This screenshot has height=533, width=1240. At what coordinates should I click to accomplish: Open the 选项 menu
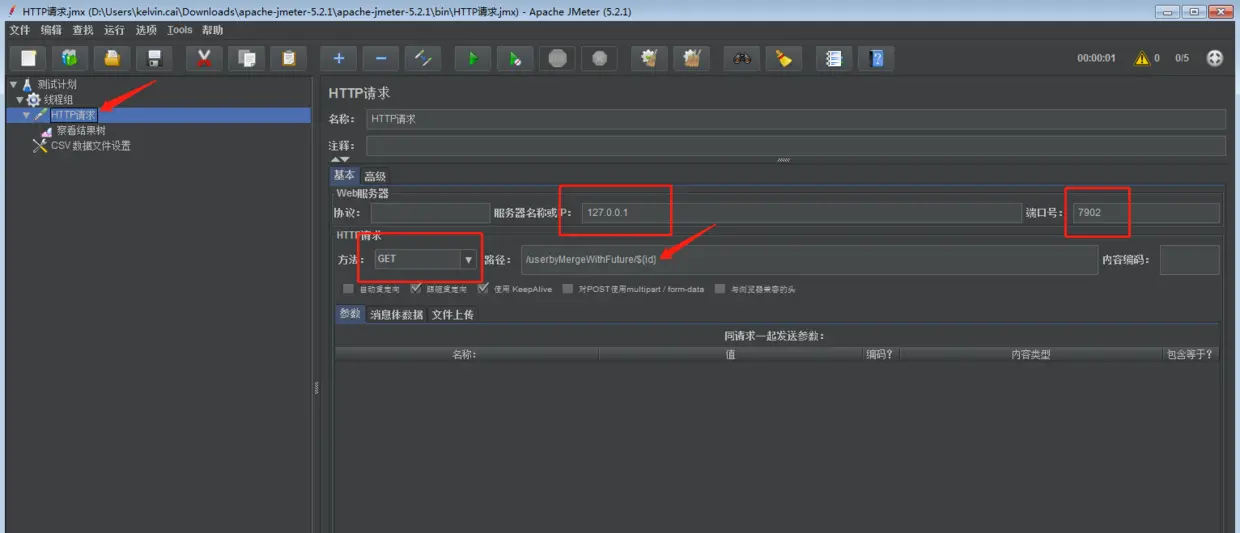pos(146,30)
